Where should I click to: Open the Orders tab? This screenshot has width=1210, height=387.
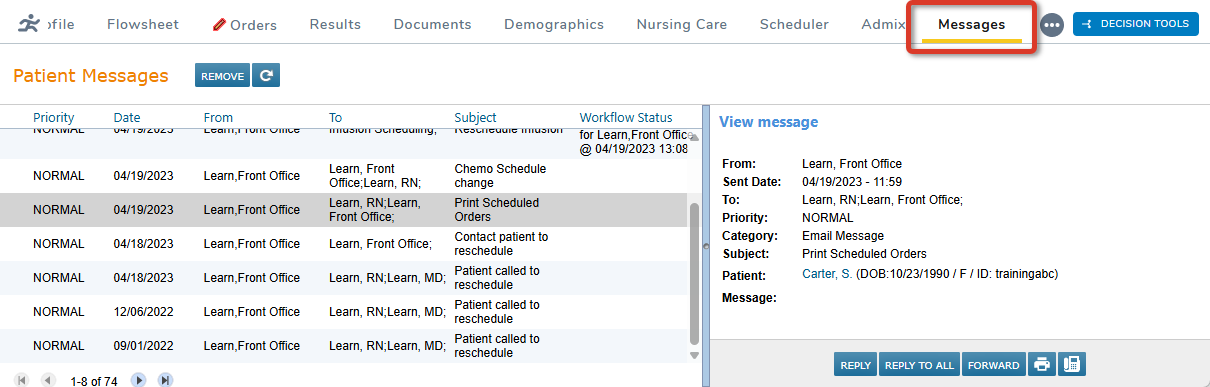pos(245,24)
